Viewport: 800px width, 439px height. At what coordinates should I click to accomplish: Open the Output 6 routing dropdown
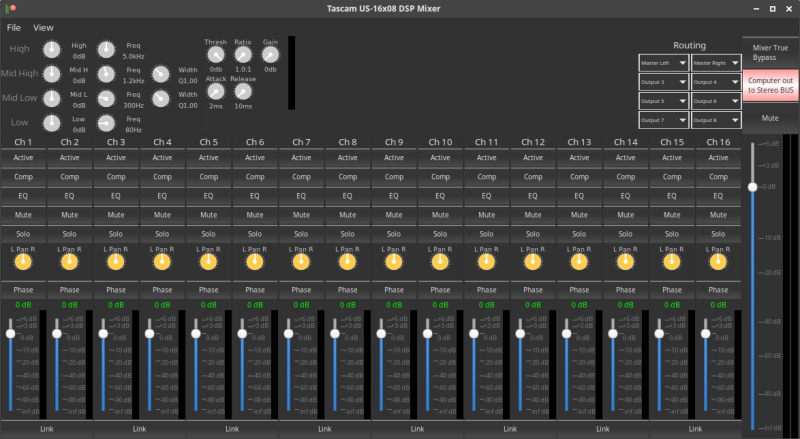[716, 101]
